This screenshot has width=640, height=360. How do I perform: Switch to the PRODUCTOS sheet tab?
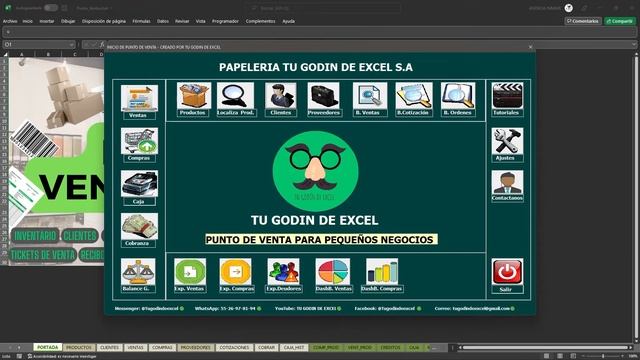click(x=79, y=347)
